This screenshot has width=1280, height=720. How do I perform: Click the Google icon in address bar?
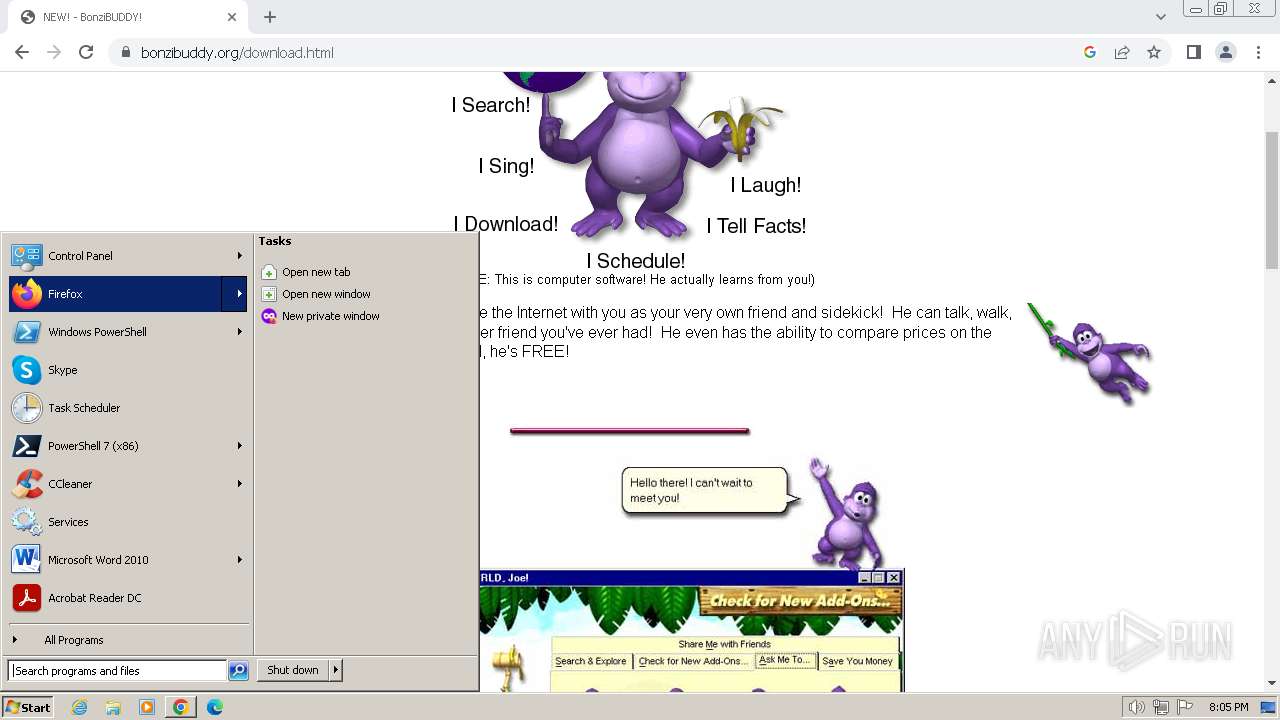click(1090, 52)
